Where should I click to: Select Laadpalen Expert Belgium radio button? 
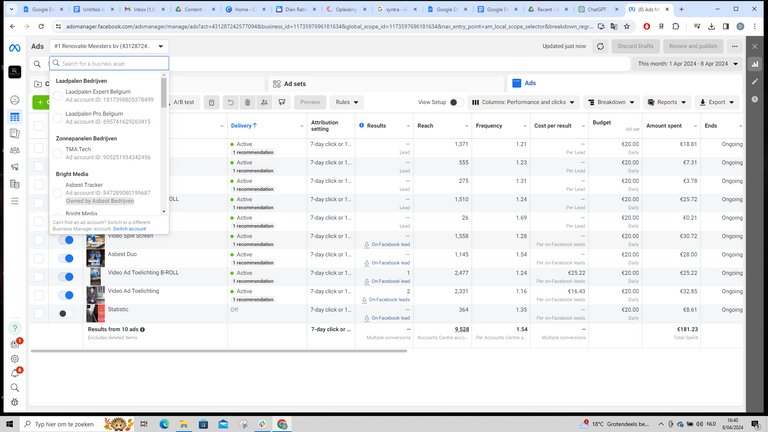pyautogui.click(x=58, y=96)
